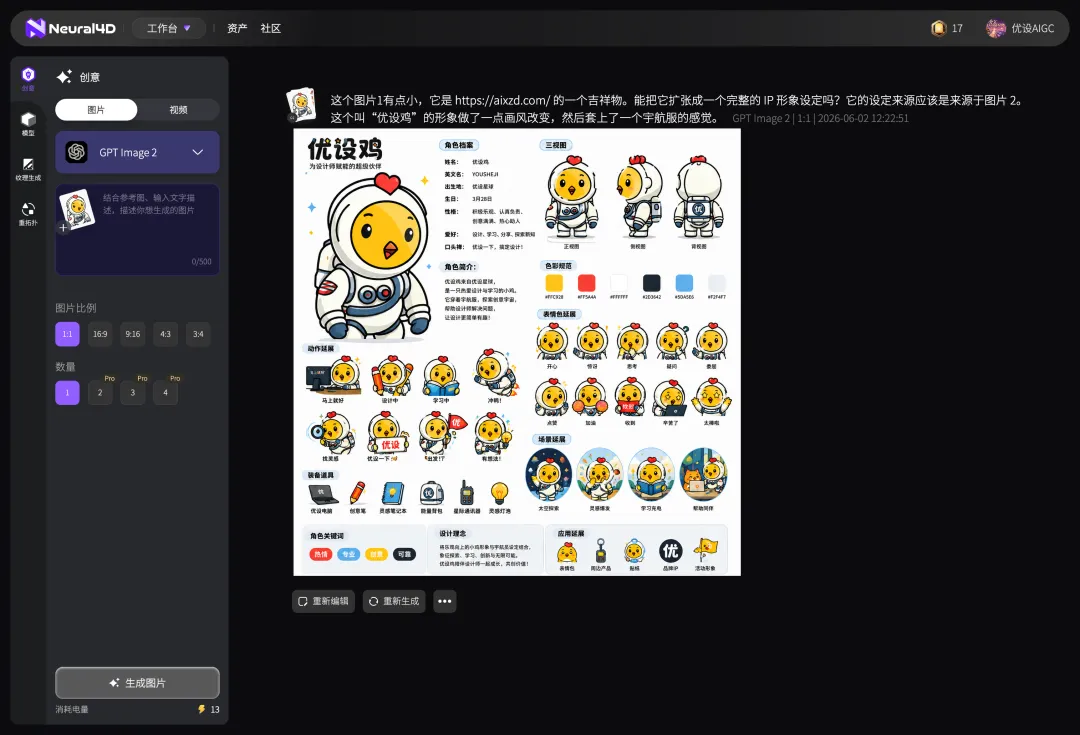Go to the 资产 assets page
The width and height of the screenshot is (1080, 735).
pyautogui.click(x=237, y=28)
